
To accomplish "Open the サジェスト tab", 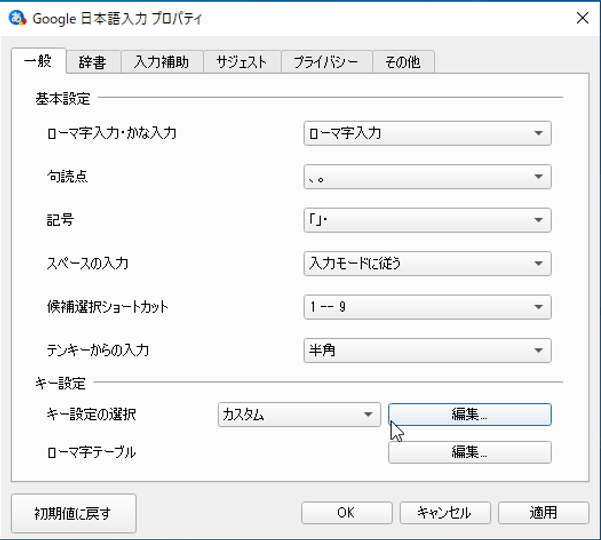I will click(x=241, y=61).
